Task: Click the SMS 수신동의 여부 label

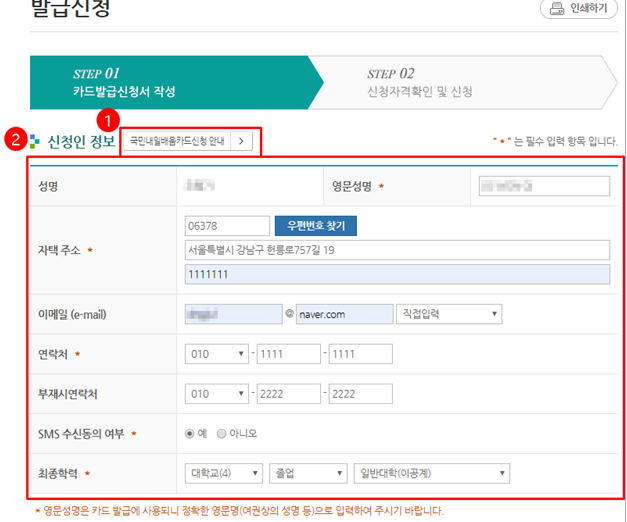Action: pos(81,434)
